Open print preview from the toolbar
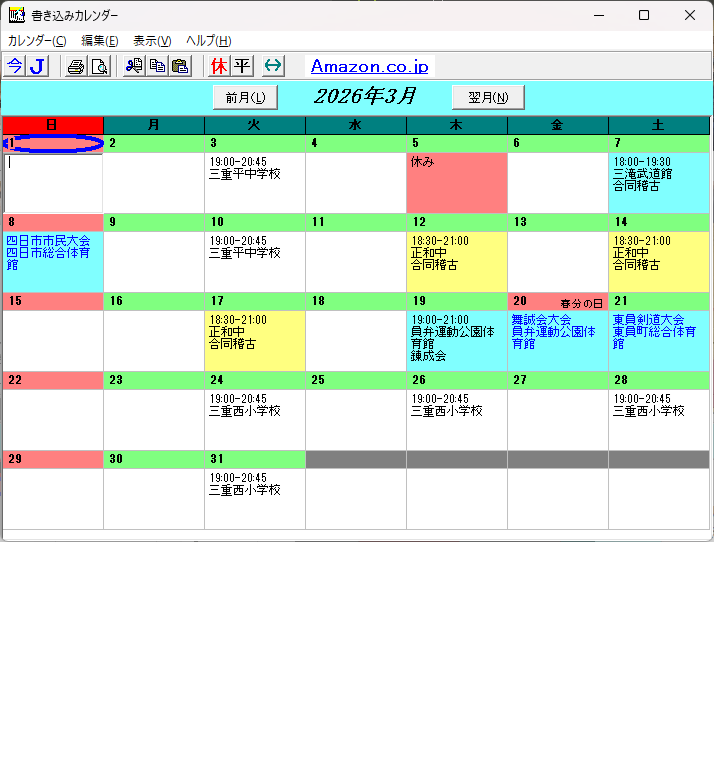714x777 pixels. click(x=99, y=66)
